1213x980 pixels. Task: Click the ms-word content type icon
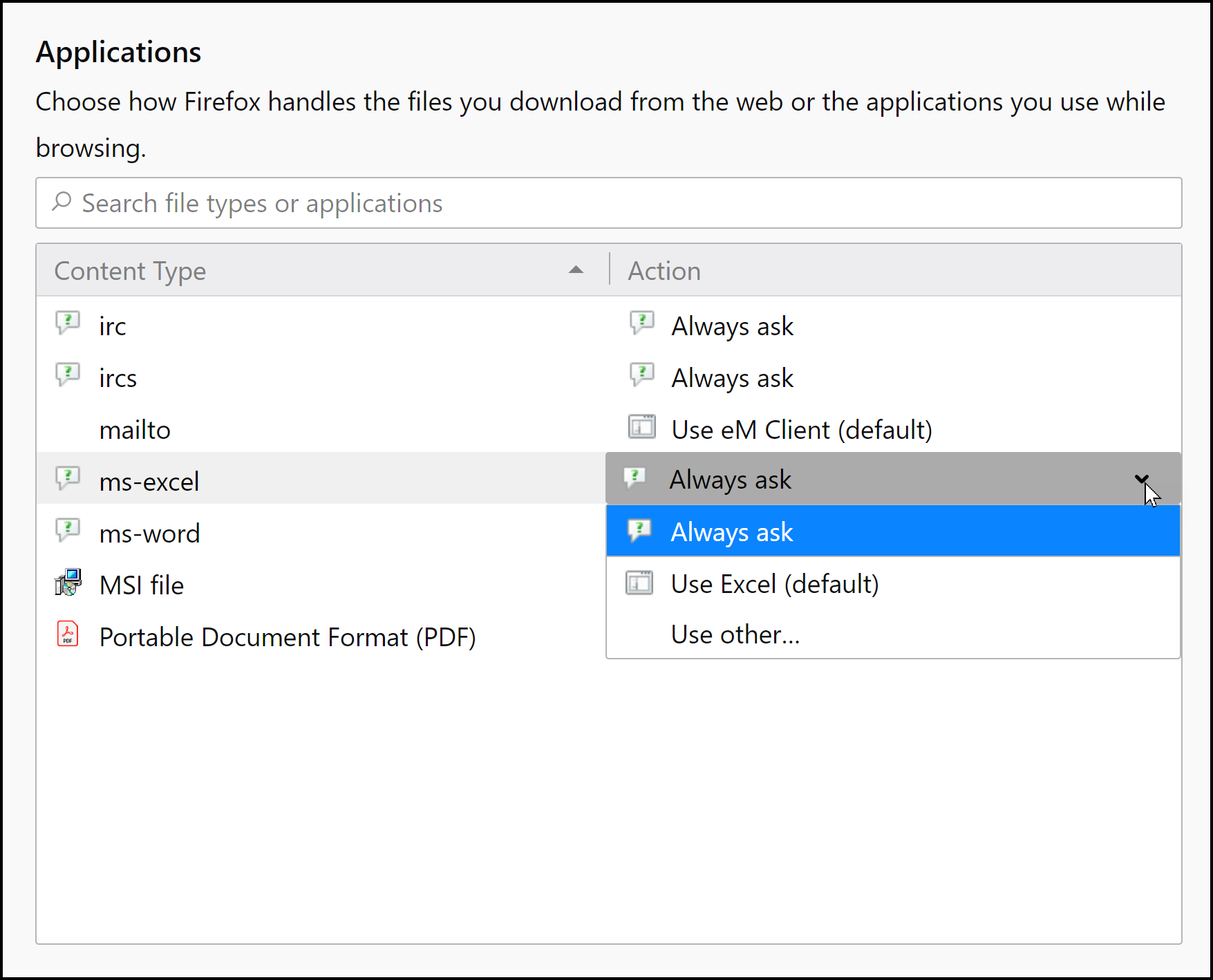pos(68,531)
